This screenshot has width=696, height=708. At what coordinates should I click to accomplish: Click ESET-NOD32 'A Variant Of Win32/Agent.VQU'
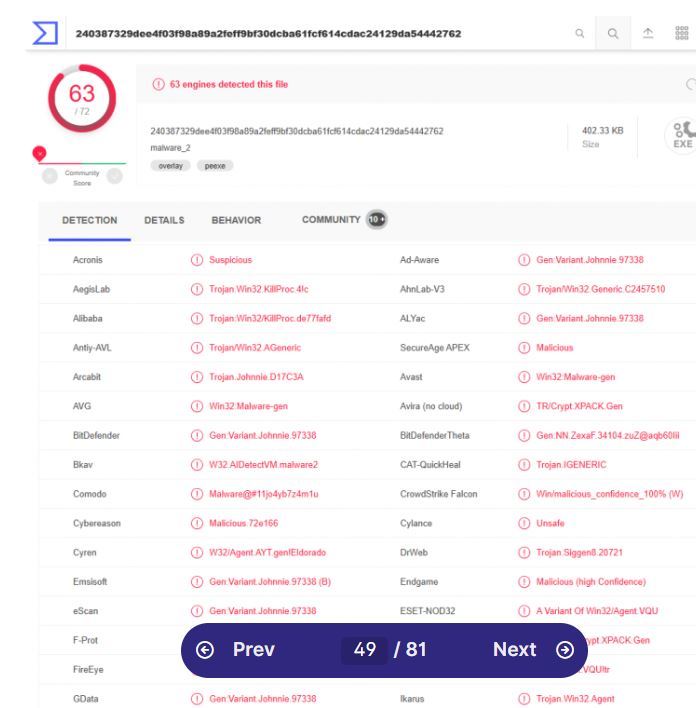597,611
